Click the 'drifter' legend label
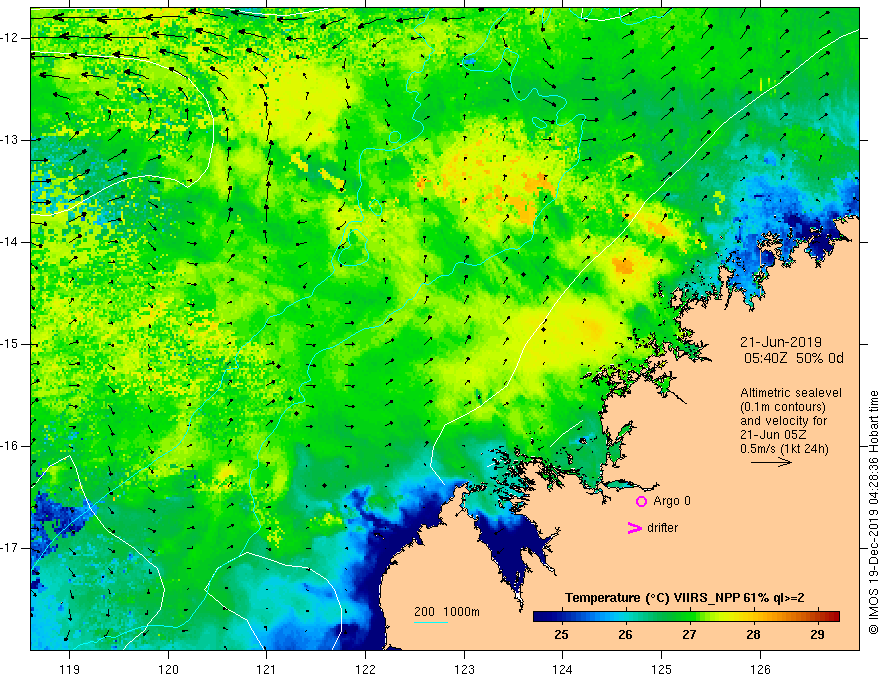 (662, 528)
